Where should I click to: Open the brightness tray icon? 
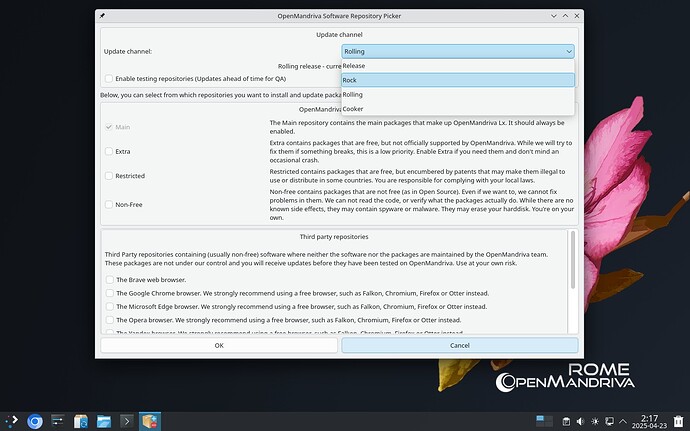[x=595, y=422]
